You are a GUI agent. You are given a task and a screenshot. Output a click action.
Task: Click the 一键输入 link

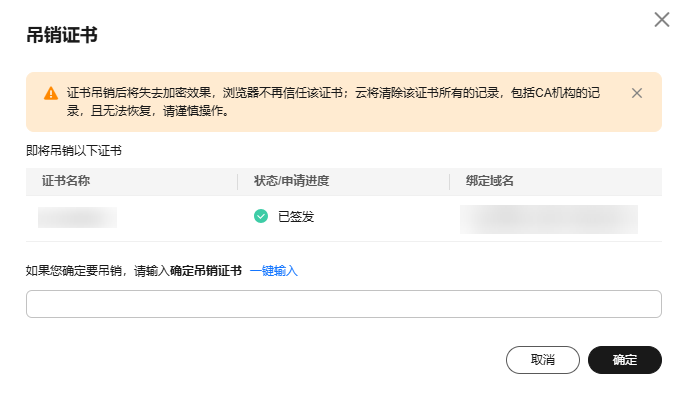(274, 271)
